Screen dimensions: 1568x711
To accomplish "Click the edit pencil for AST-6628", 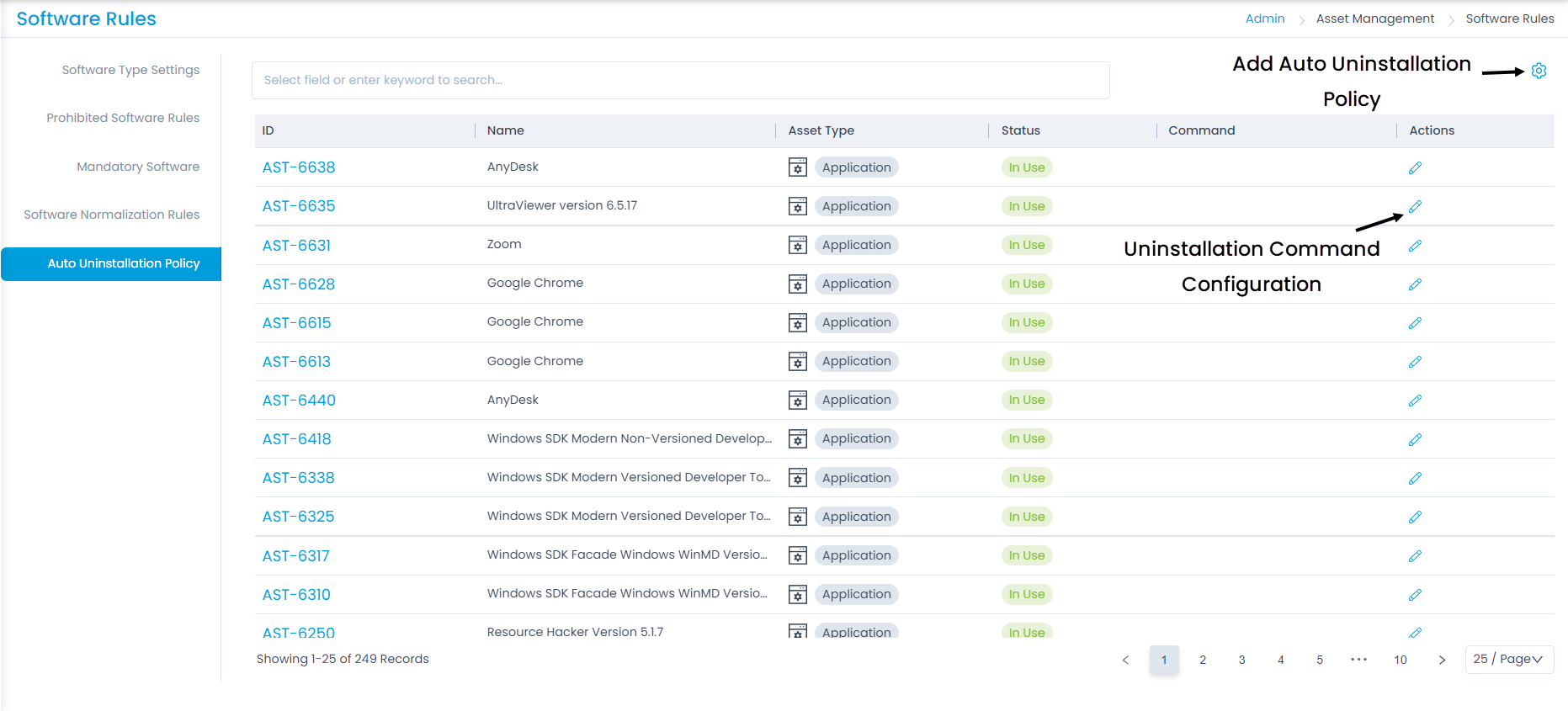I will tap(1415, 284).
